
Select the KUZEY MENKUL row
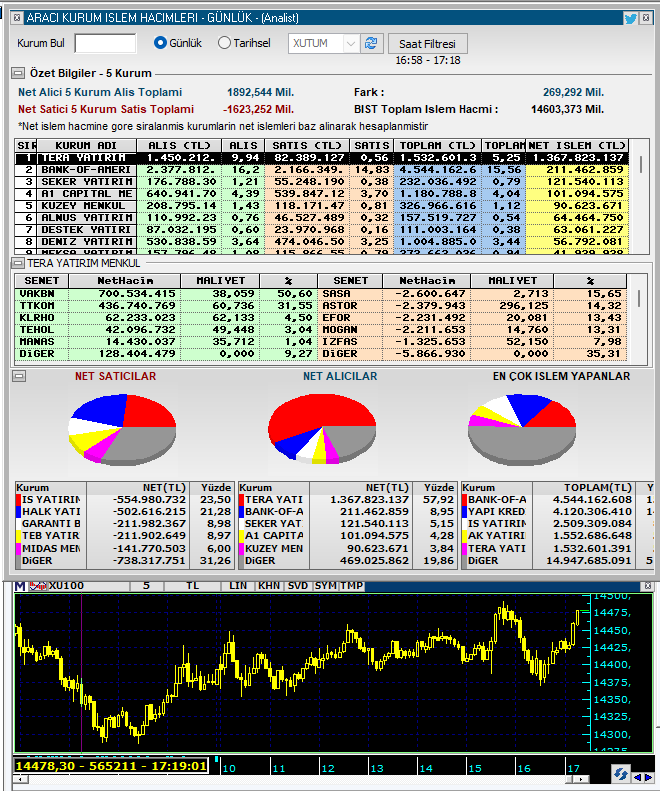click(x=322, y=206)
